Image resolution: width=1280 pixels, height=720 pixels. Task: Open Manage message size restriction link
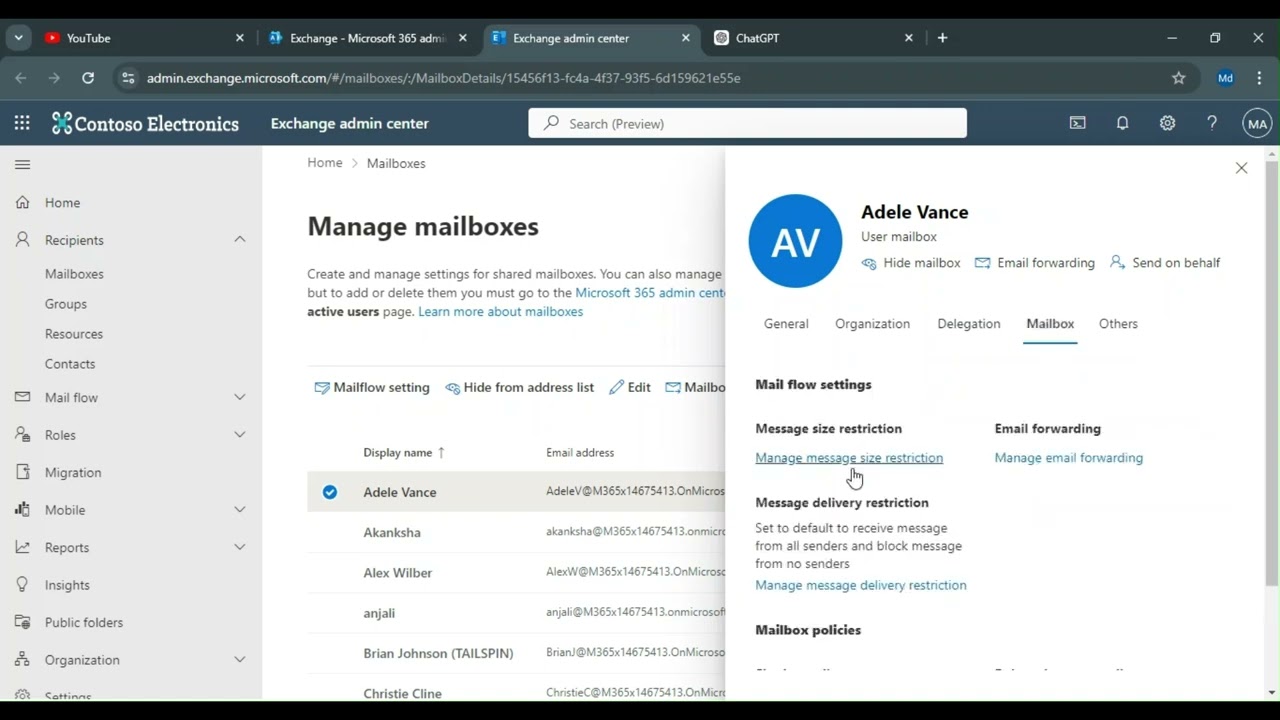click(849, 458)
